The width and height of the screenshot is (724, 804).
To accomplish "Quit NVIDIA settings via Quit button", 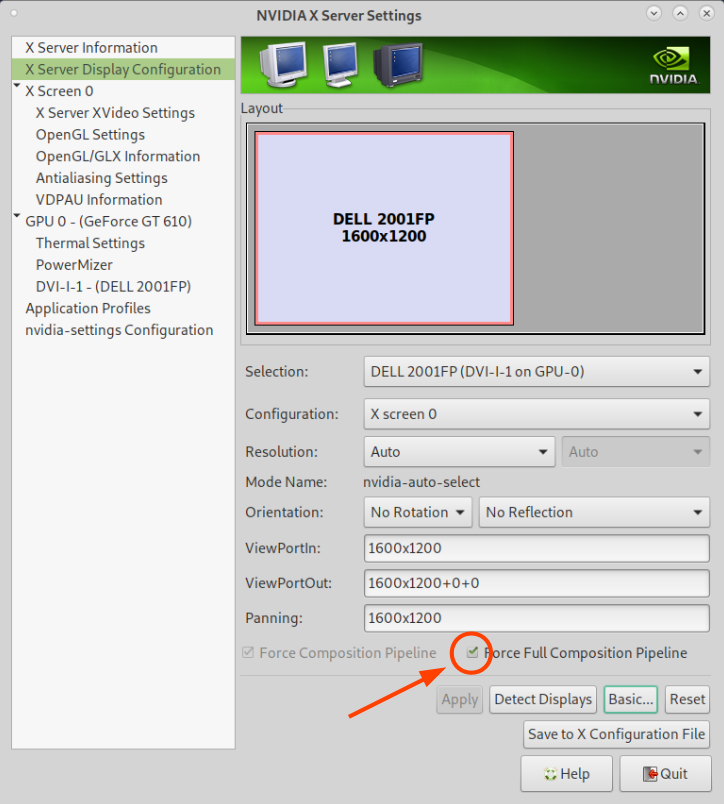I will point(666,774).
